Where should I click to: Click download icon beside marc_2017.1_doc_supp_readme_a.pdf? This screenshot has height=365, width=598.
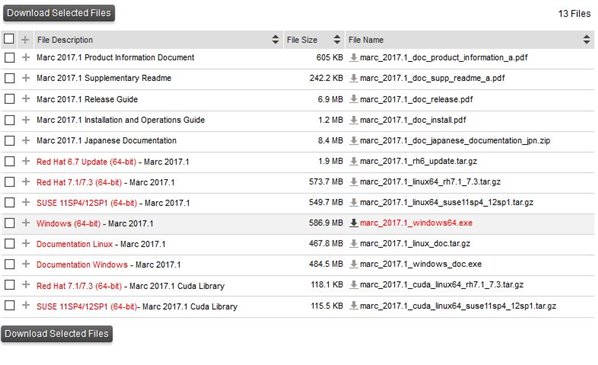pos(354,78)
